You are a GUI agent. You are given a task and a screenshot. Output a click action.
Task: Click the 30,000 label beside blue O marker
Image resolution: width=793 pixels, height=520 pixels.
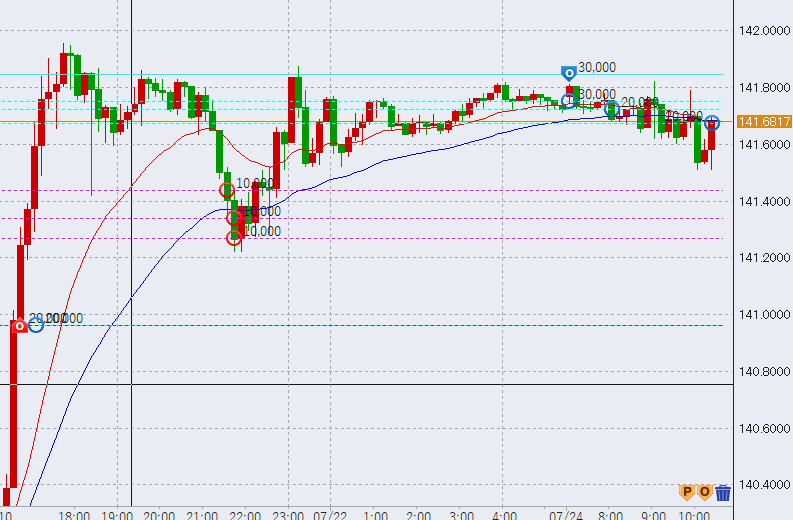[x=597, y=68]
